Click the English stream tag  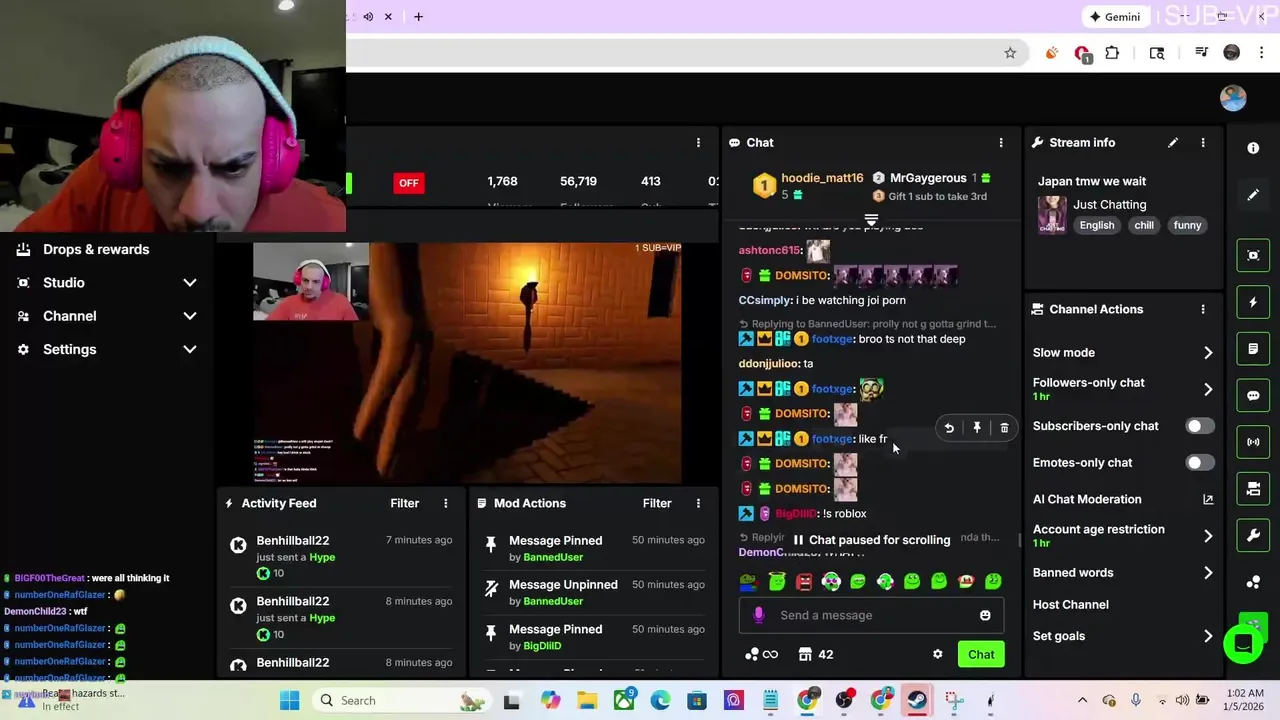pos(1097,225)
